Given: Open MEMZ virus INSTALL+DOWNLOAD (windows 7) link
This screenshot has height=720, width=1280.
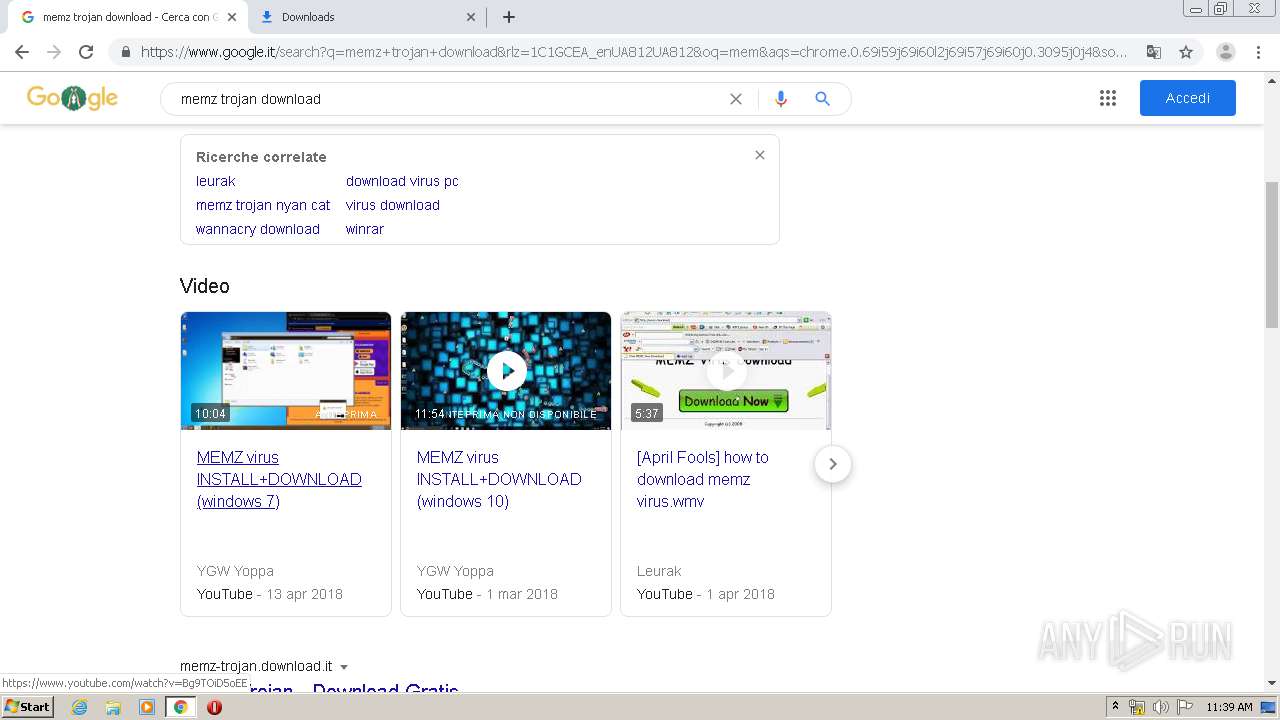Looking at the screenshot, I should click(279, 479).
